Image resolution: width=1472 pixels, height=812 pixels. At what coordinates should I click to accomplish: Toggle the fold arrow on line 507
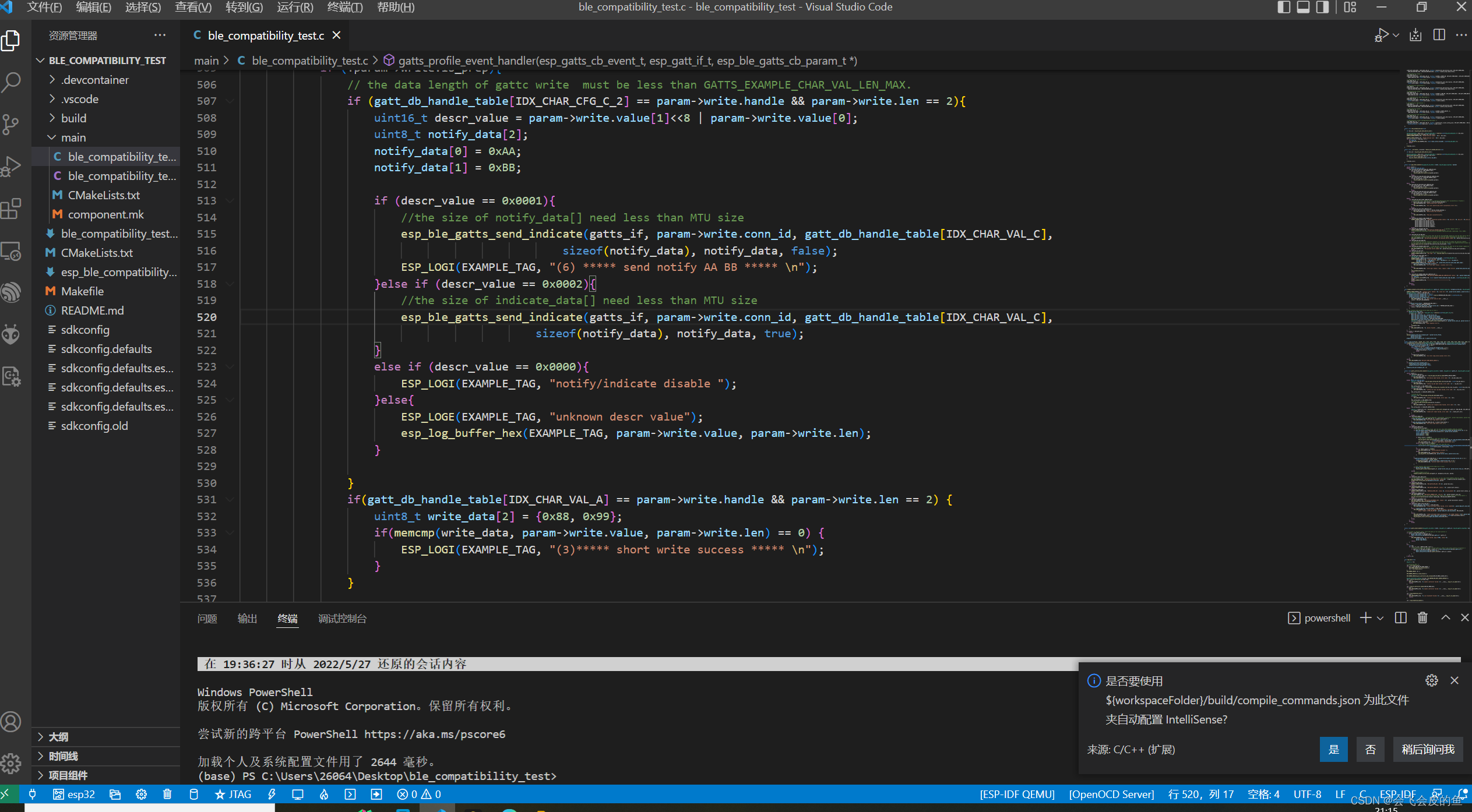(x=230, y=101)
